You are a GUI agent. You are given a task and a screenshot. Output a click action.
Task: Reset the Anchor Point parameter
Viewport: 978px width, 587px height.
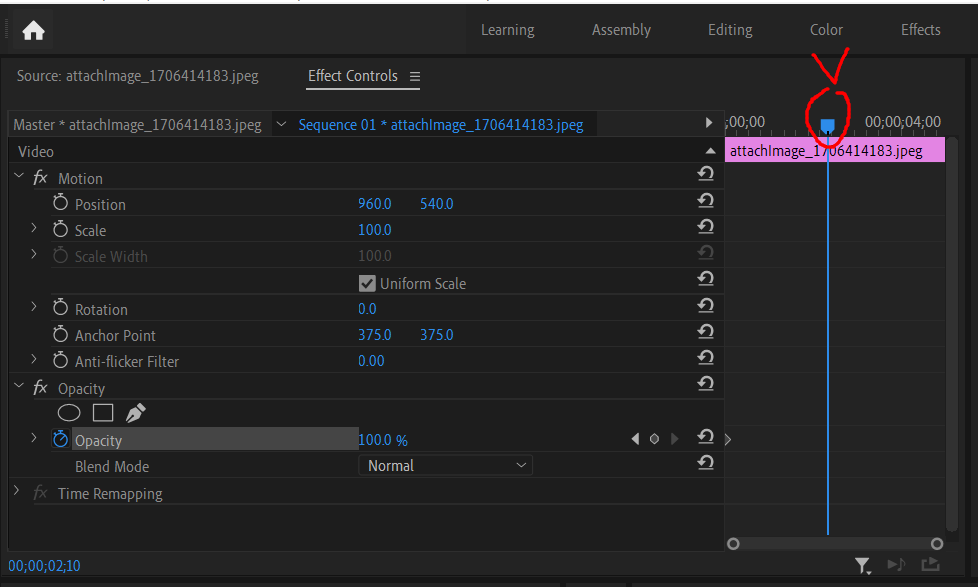(705, 331)
